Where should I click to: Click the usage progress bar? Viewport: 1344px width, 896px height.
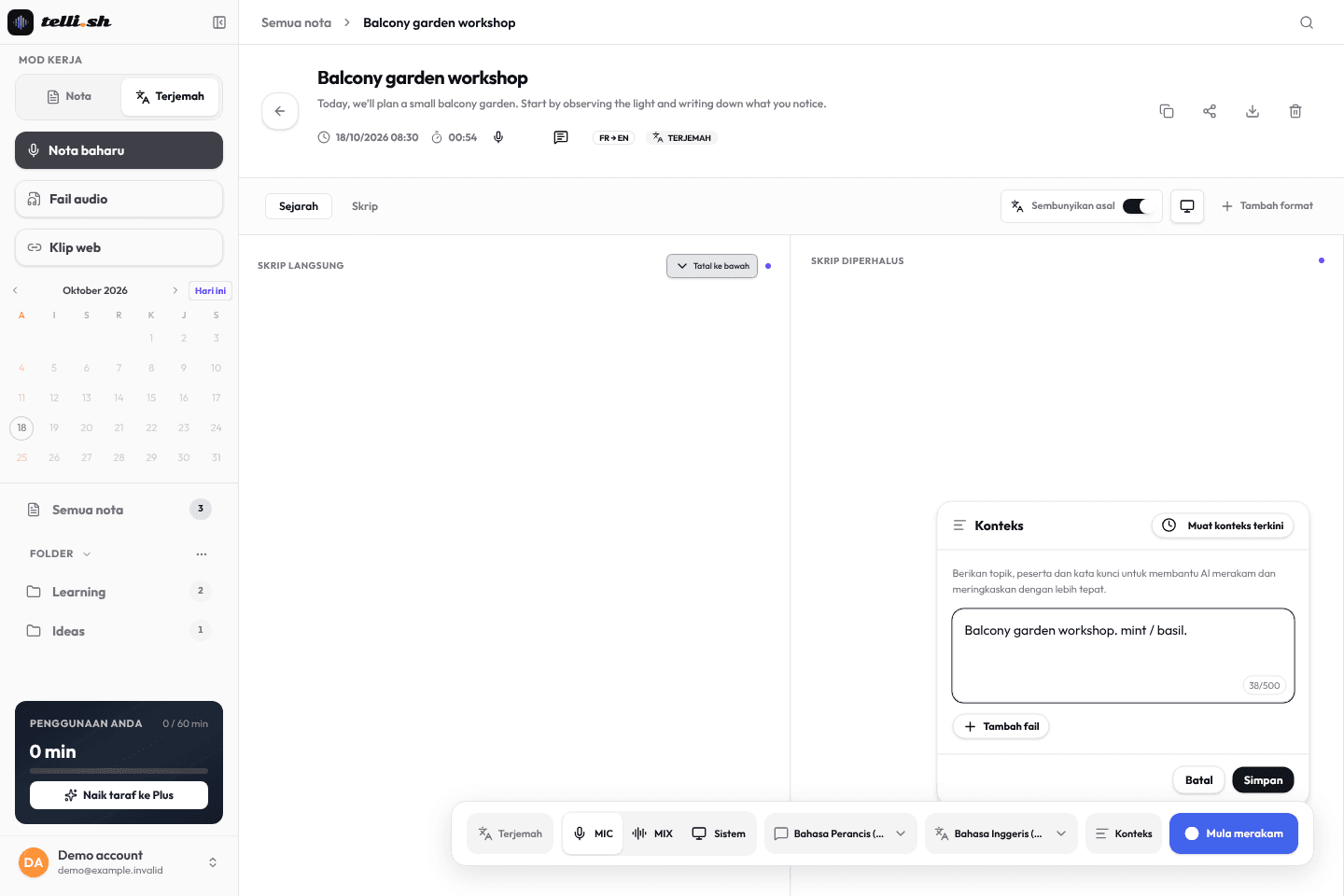point(119,771)
